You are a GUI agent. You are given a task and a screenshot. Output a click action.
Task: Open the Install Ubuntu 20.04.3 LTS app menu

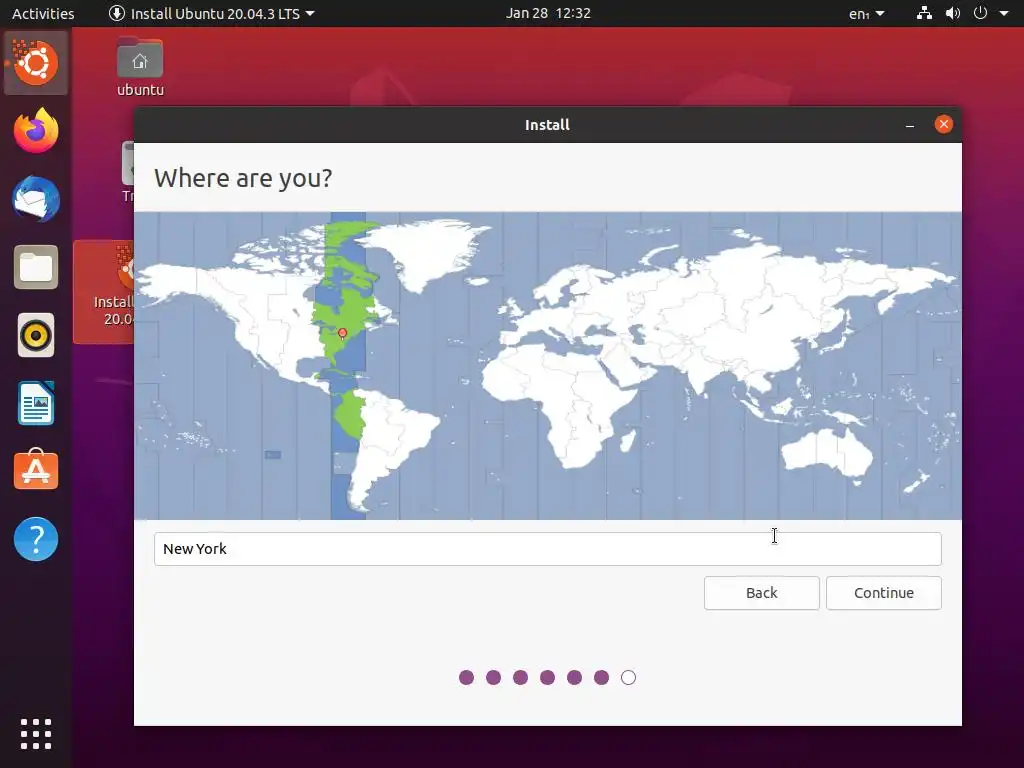pyautogui.click(x=212, y=13)
